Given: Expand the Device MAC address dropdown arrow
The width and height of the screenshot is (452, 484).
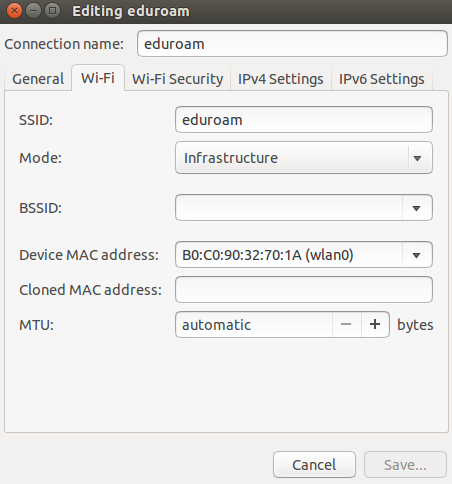Looking at the screenshot, I should point(417,255).
